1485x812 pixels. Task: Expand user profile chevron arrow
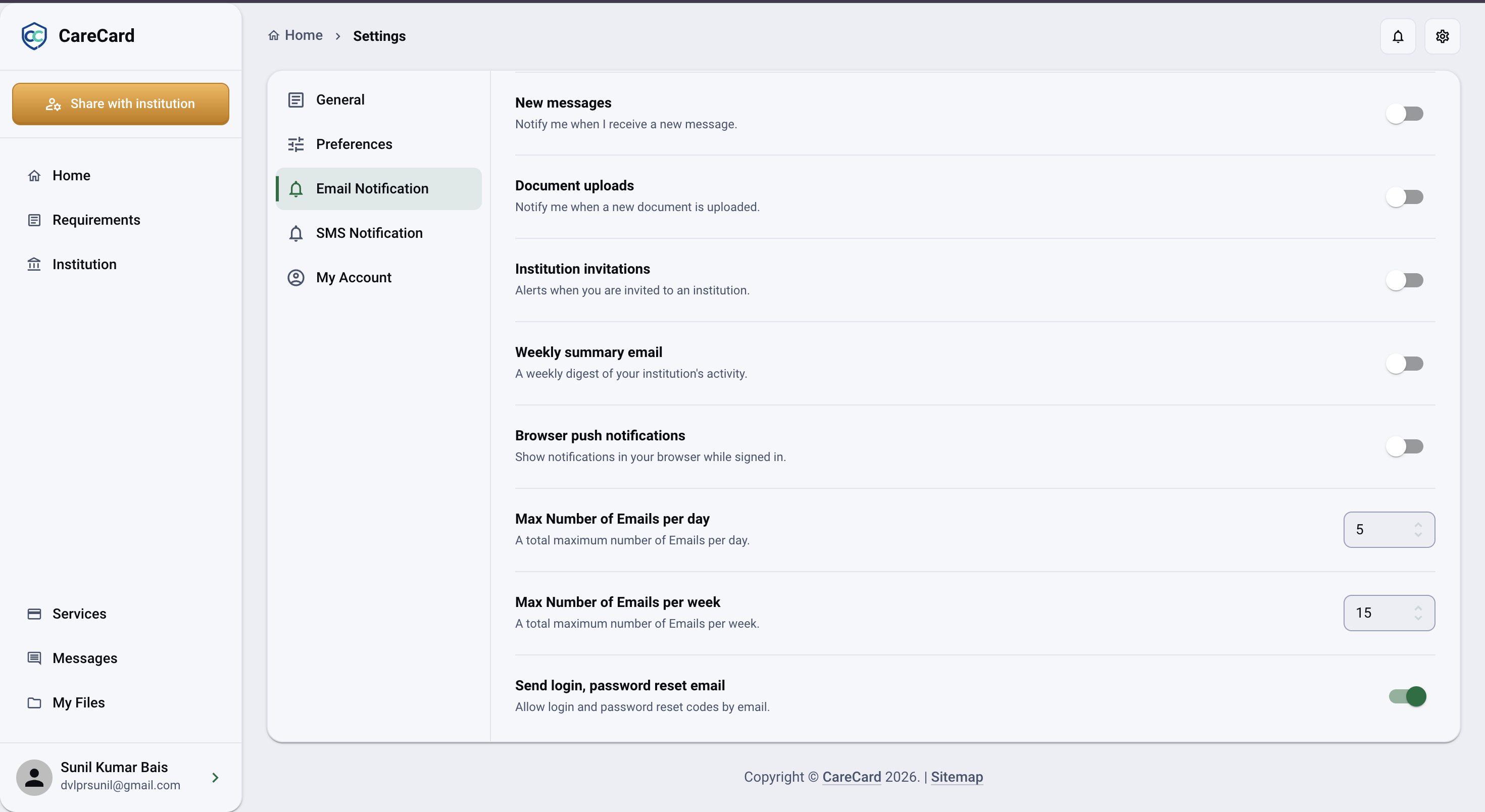pyautogui.click(x=215, y=778)
